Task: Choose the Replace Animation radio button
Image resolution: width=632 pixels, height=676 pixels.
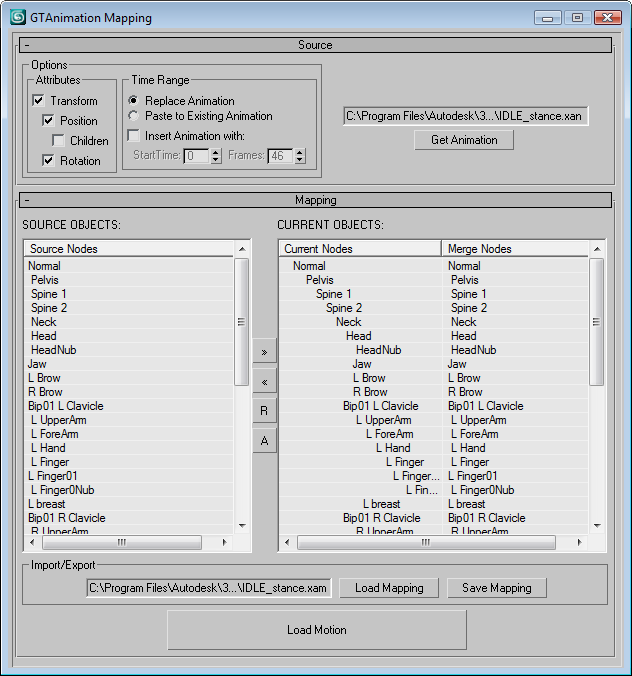Action: [x=134, y=101]
